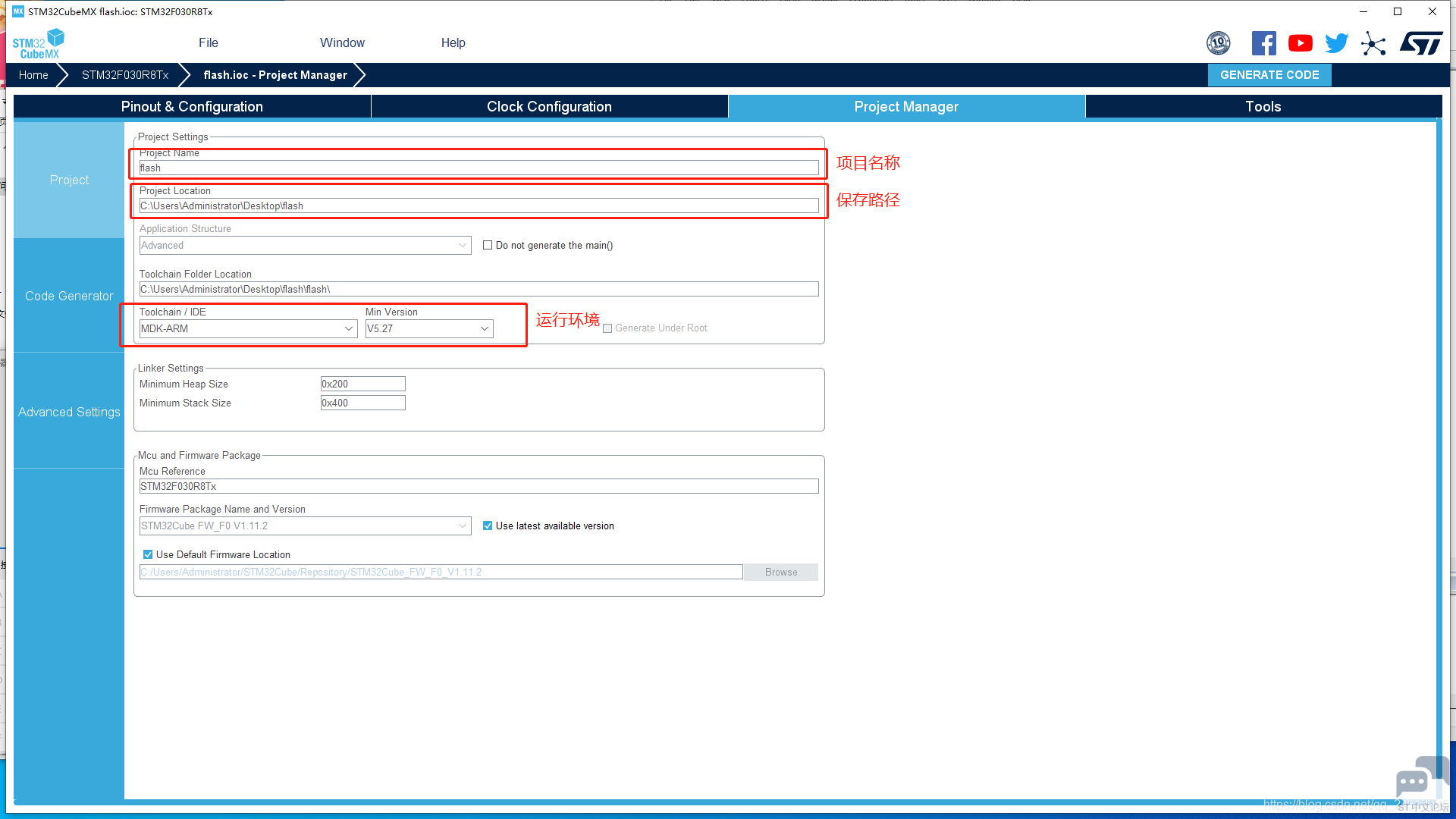Open the chat bubble assistant icon
The width and height of the screenshot is (1456, 819).
tap(1420, 779)
